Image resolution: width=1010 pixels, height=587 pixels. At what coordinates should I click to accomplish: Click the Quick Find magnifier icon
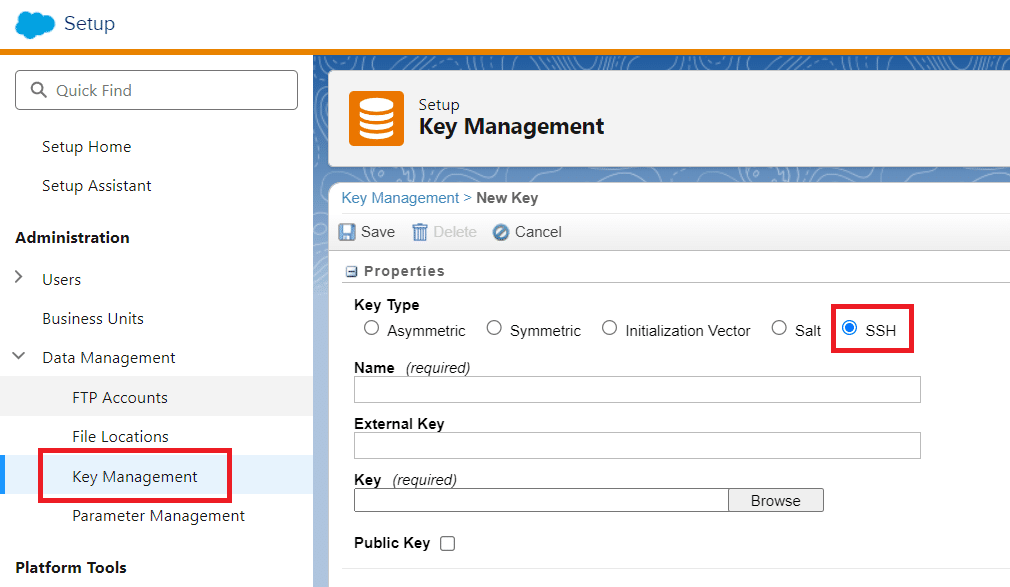tap(39, 90)
